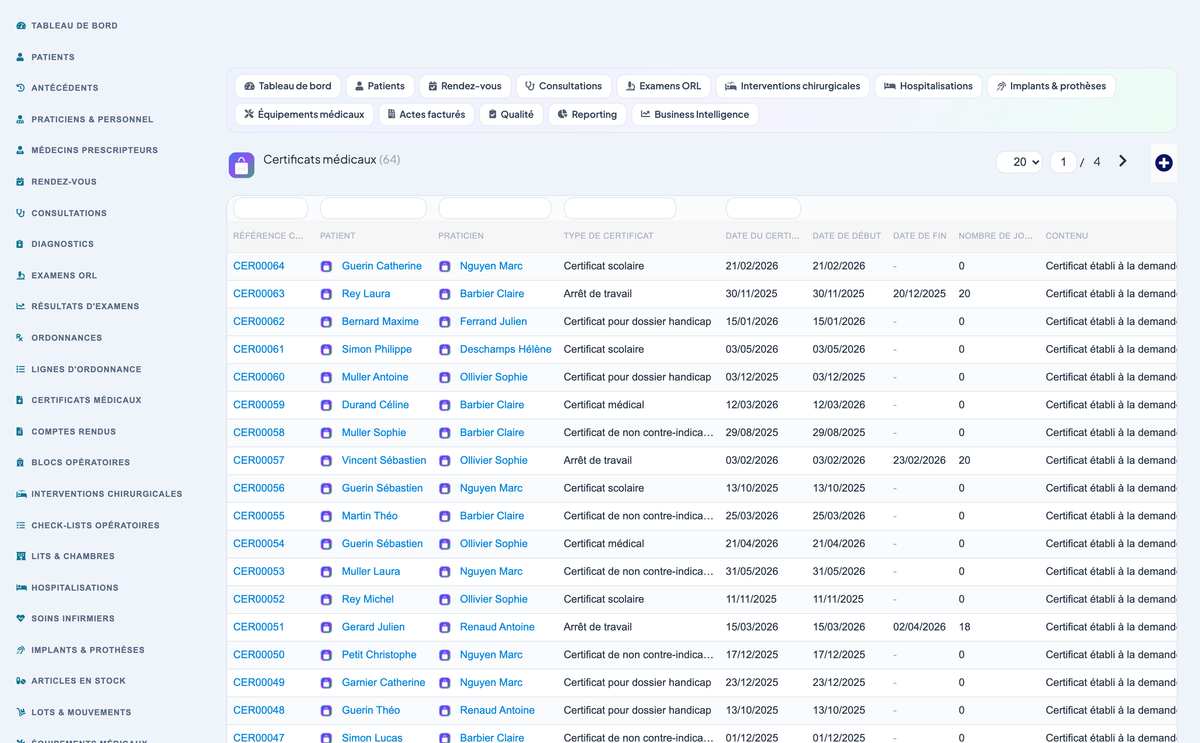Screen dimensions: 1200x743
Task: Sort by Type de certificat column header
Action: (x=609, y=236)
